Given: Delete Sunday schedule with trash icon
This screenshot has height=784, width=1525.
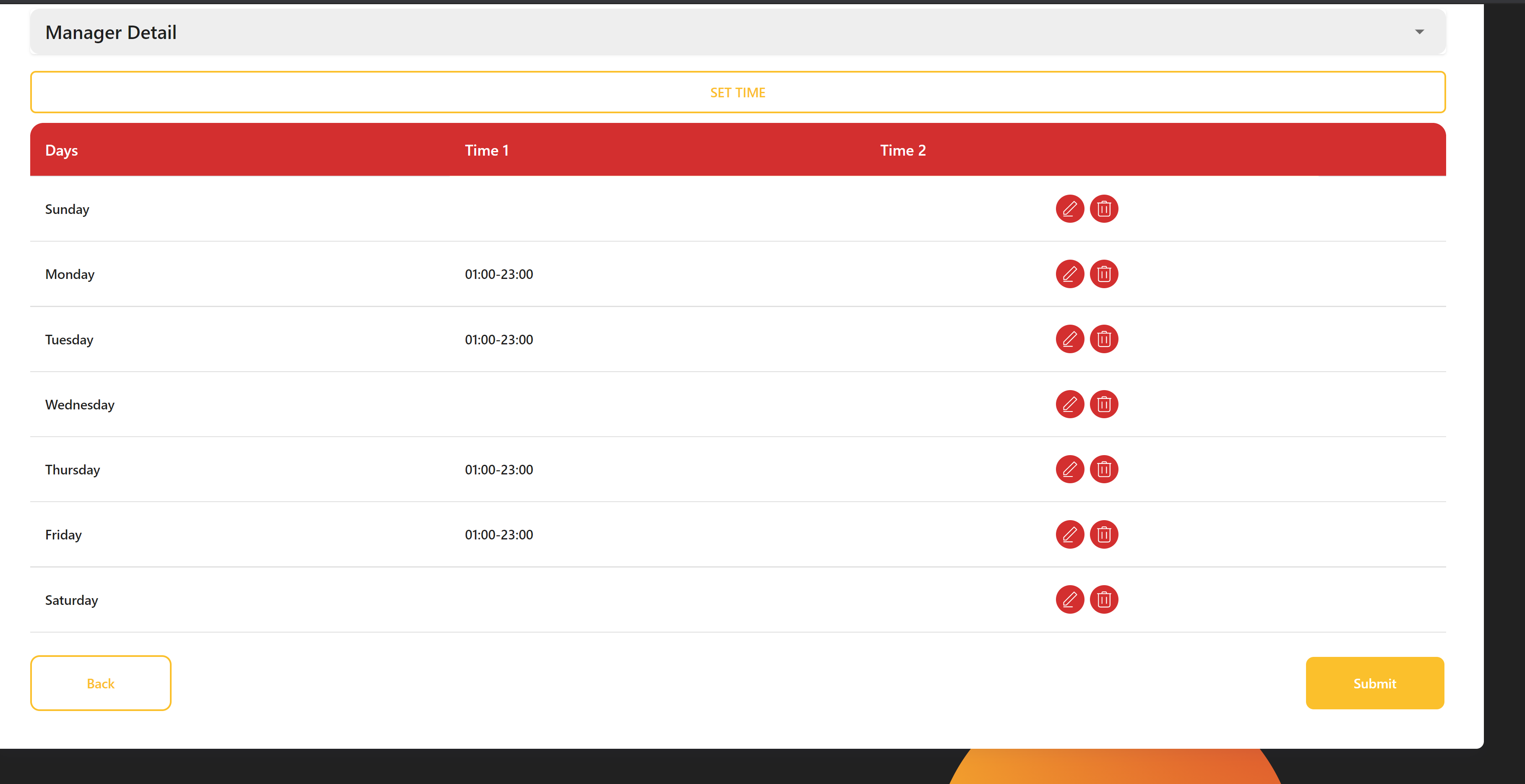Looking at the screenshot, I should click(1103, 209).
